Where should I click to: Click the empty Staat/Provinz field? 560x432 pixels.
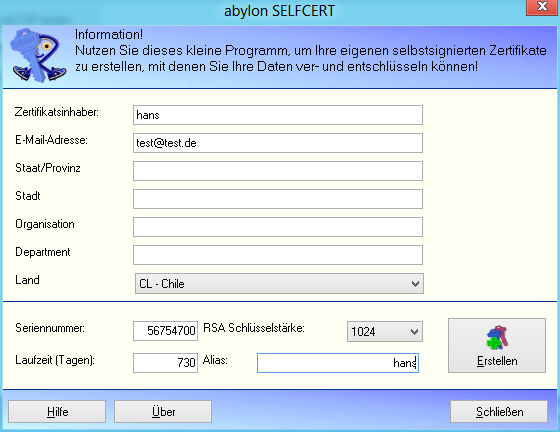(x=278, y=171)
